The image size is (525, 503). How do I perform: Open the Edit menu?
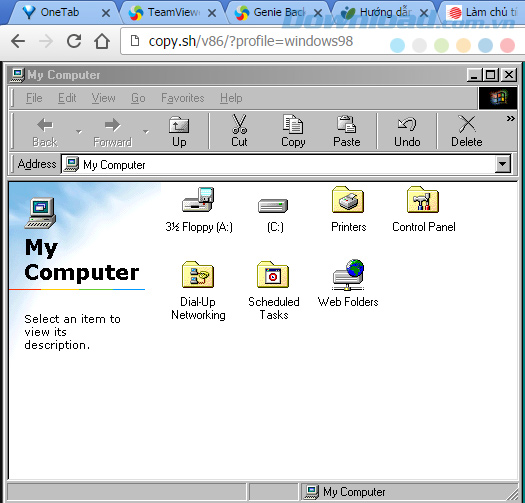point(67,98)
